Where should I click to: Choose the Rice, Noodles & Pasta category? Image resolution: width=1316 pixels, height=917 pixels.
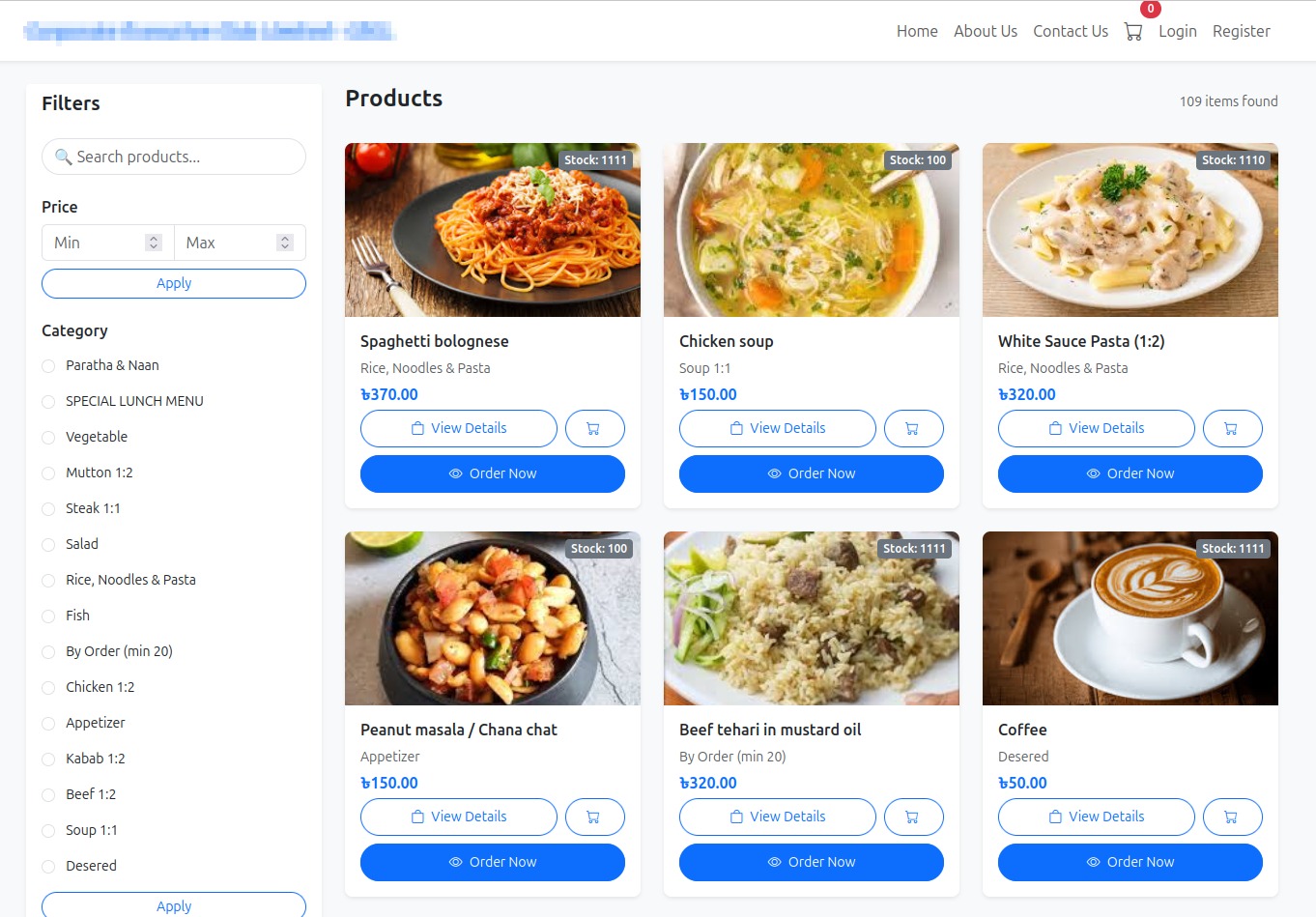[x=48, y=581]
